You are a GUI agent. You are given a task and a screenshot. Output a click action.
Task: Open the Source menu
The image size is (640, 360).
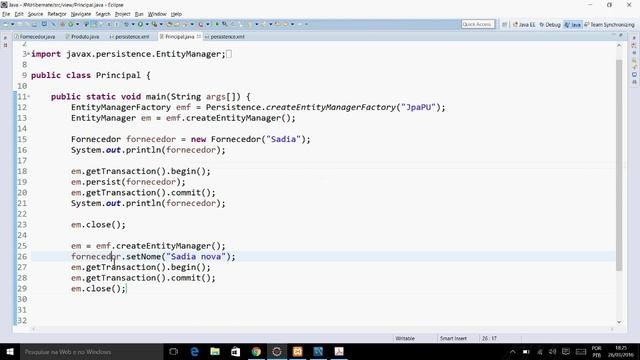[35, 14]
